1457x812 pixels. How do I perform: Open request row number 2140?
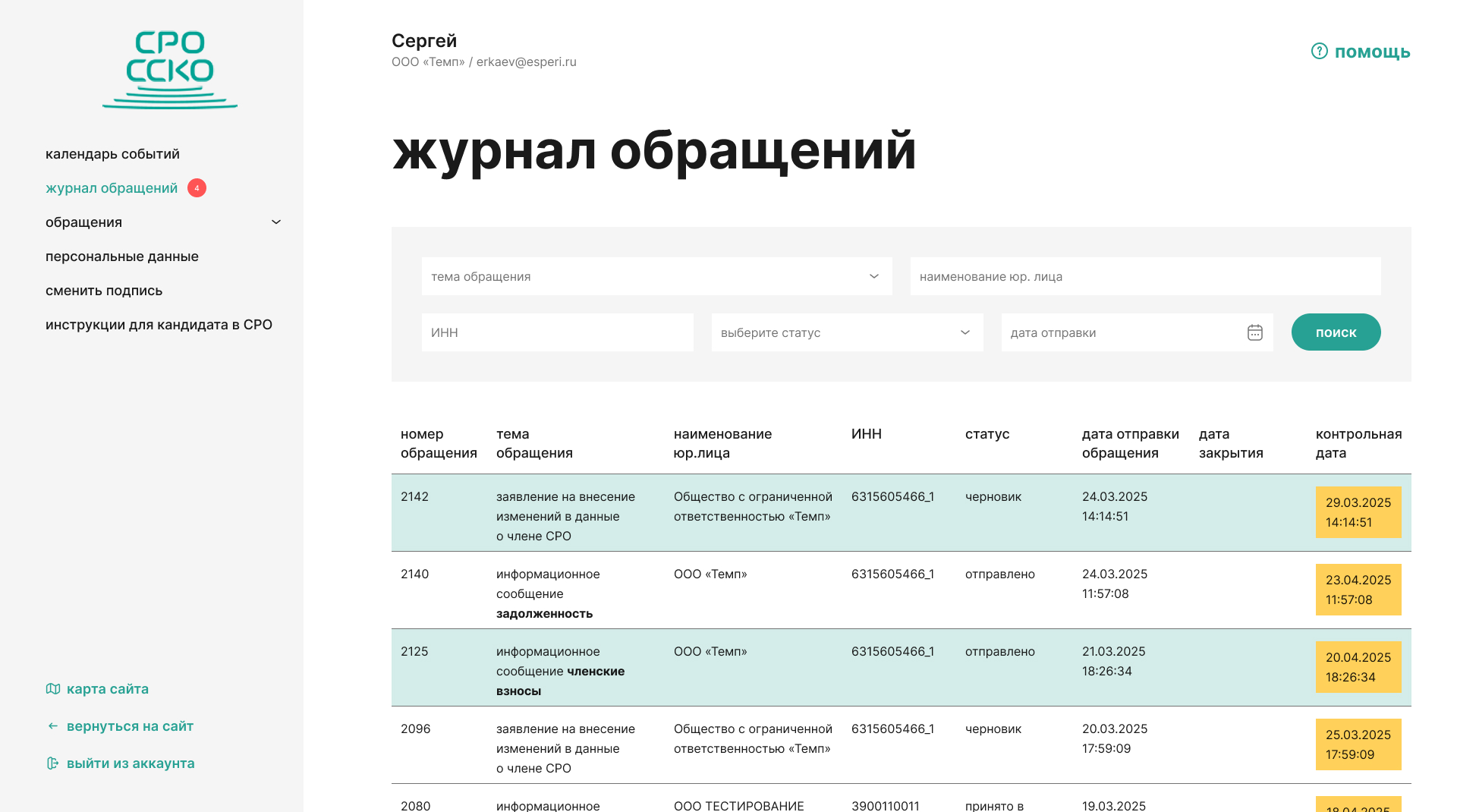click(x=415, y=574)
